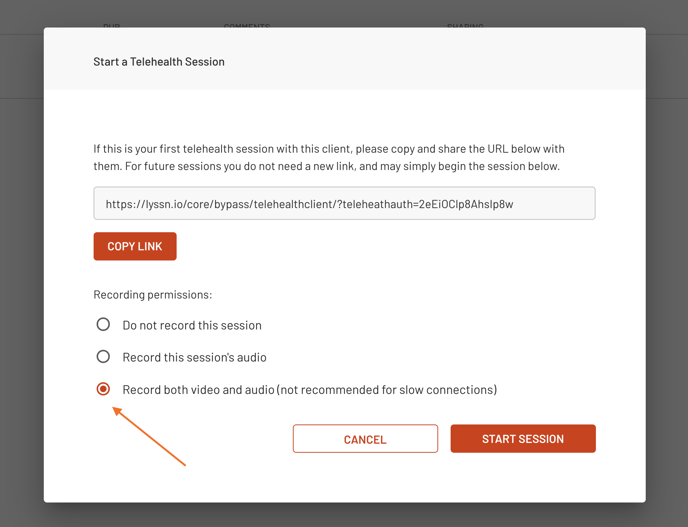Cancel the telehealth session dialog
688x527 pixels.
click(365, 439)
